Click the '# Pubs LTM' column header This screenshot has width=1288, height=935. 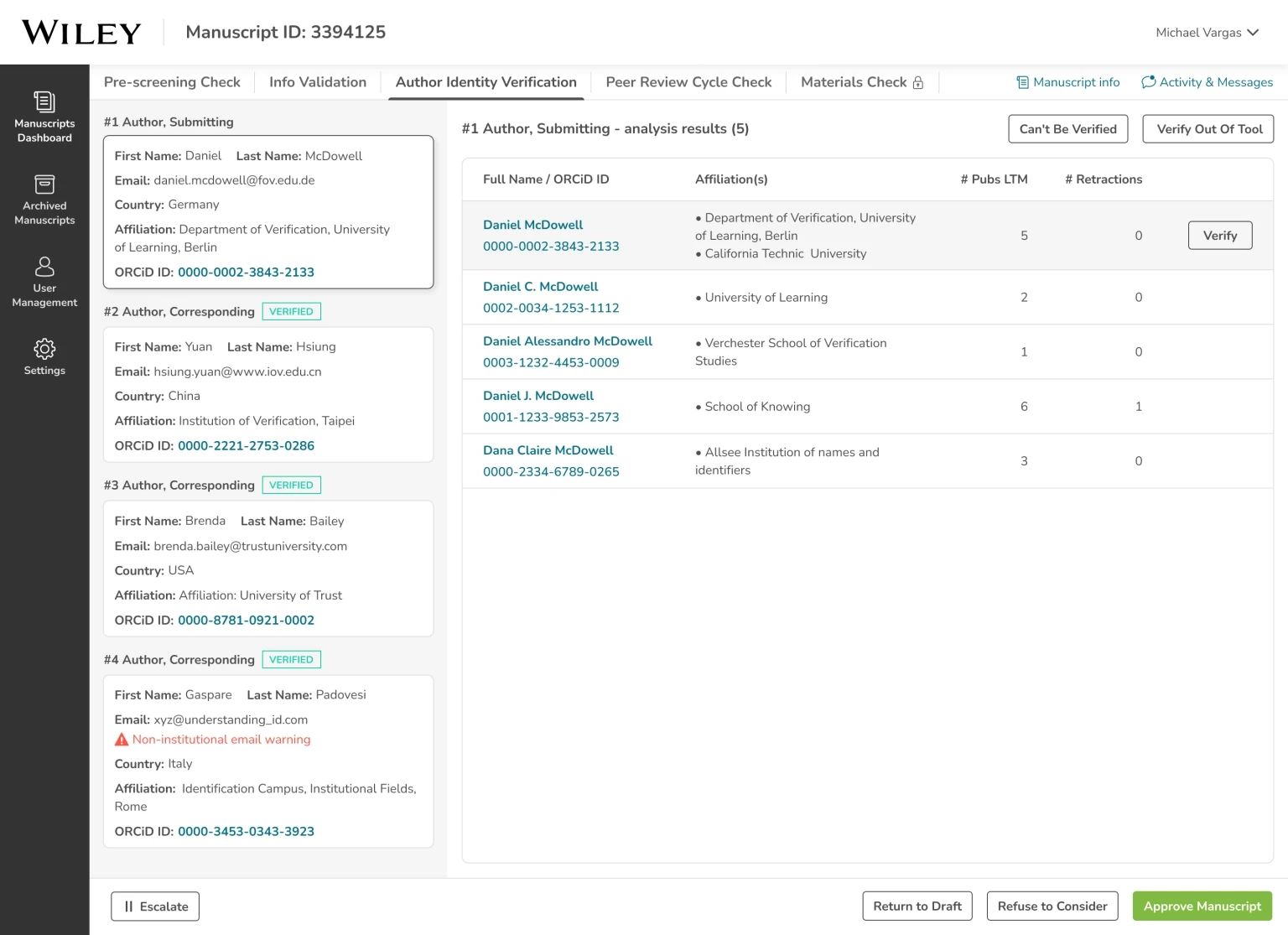(x=994, y=179)
